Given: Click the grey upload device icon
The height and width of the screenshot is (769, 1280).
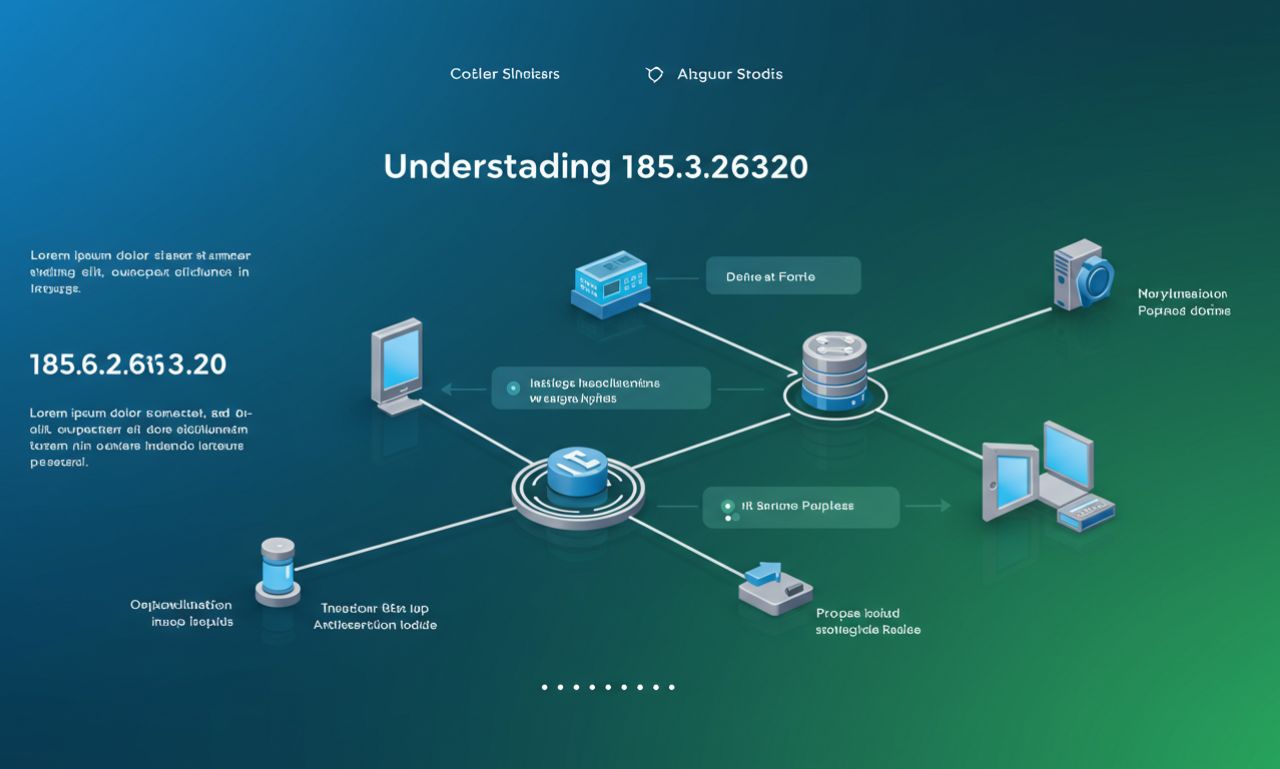Looking at the screenshot, I should coord(775,588).
